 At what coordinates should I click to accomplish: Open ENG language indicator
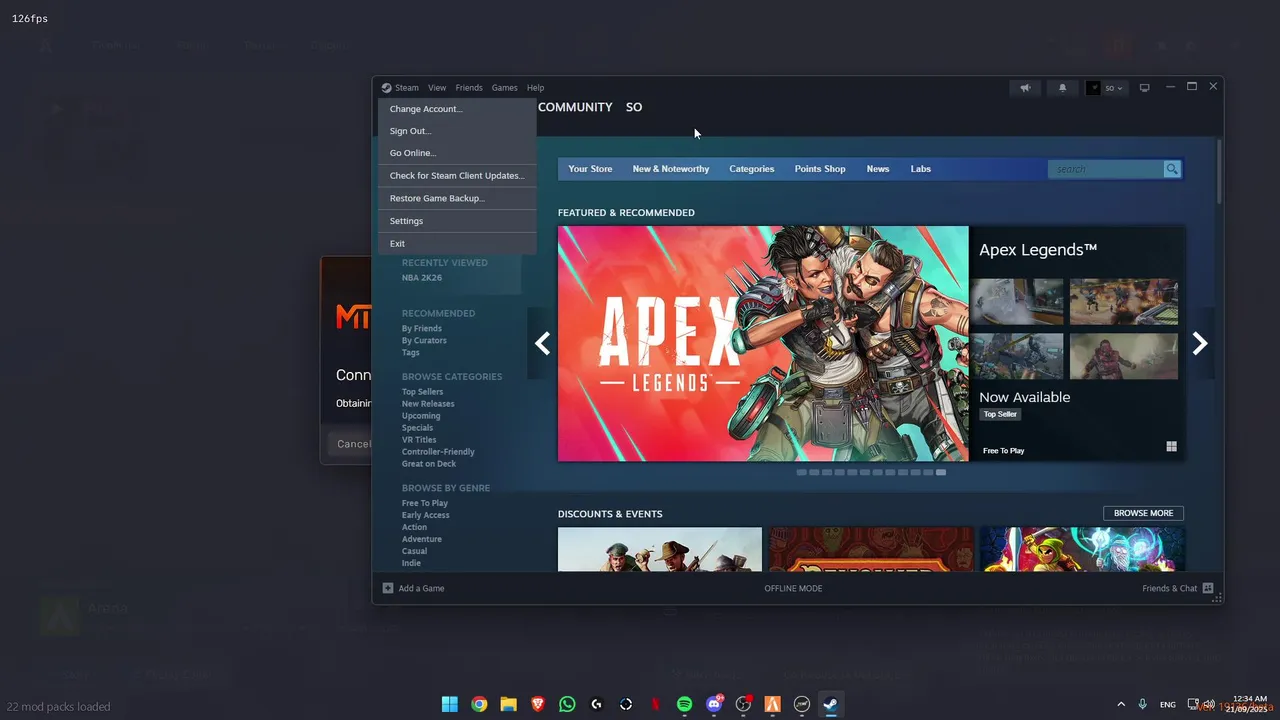1168,704
